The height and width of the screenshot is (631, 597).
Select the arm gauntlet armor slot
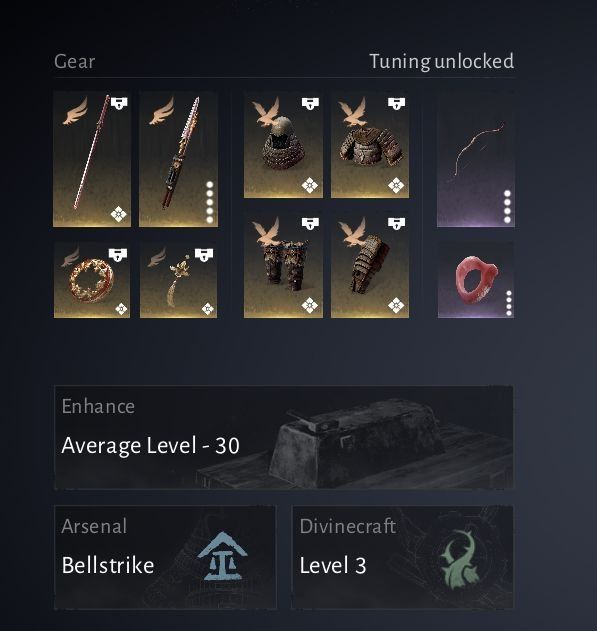[370, 265]
